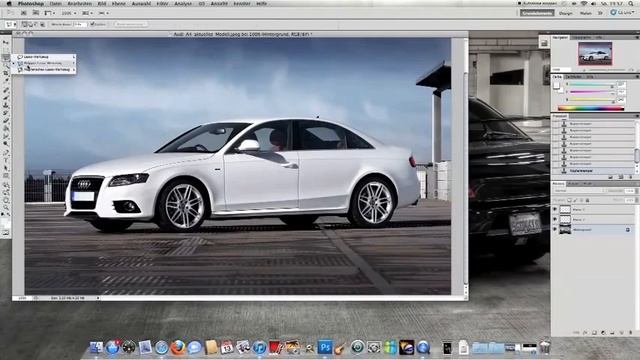This screenshot has width=640, height=360.
Task: Open Photoshop from the Dock
Action: 325,347
